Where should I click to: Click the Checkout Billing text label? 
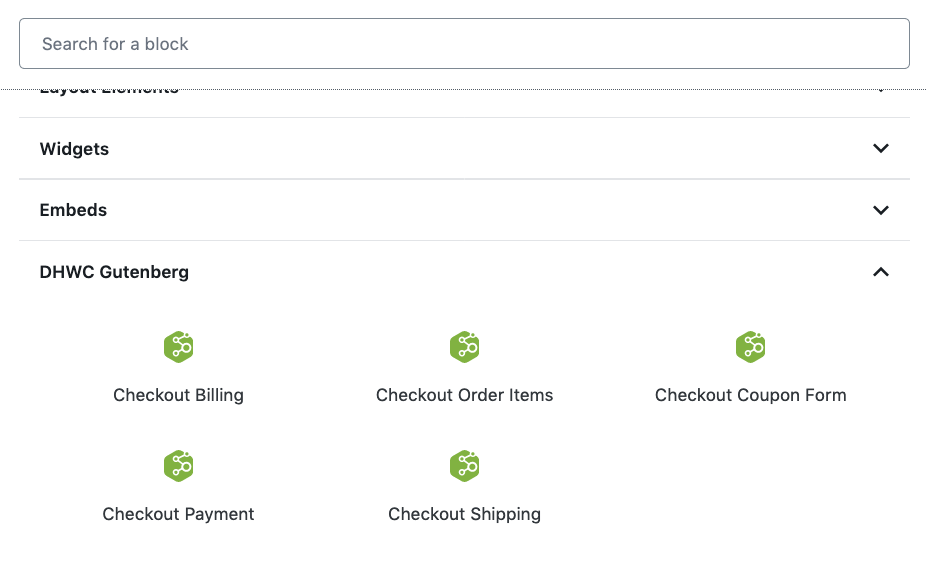(x=178, y=395)
